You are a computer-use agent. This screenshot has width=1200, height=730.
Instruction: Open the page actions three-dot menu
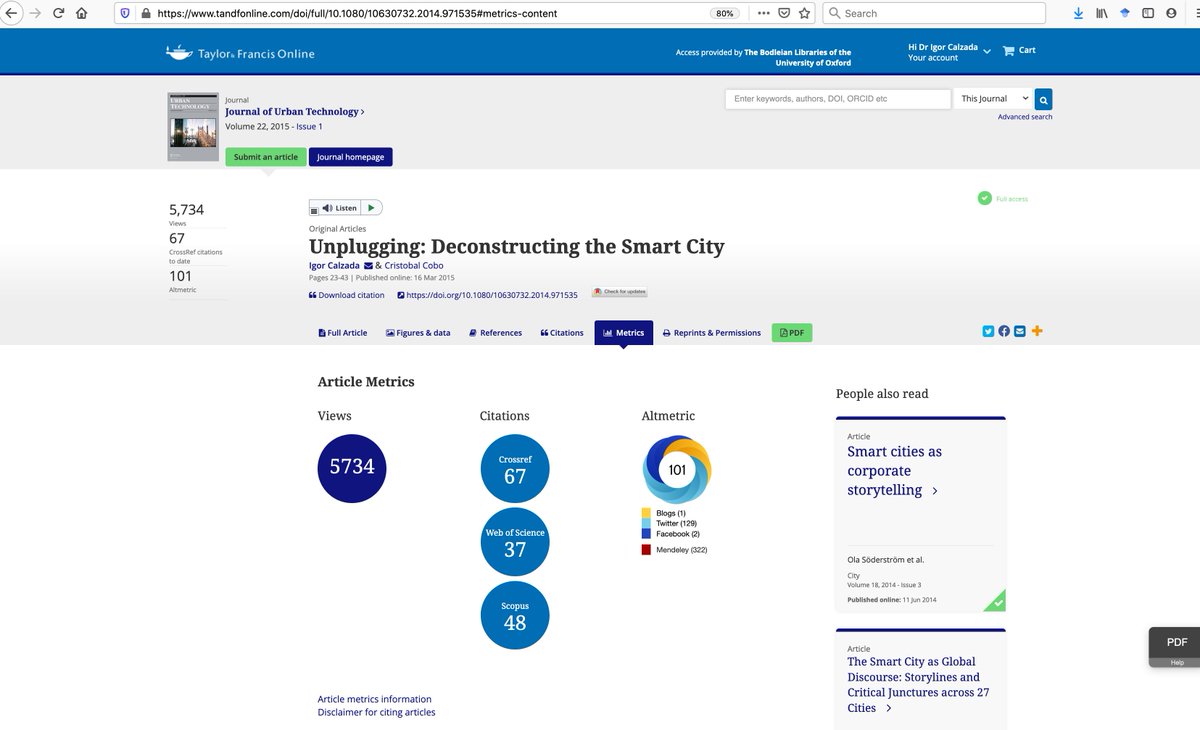point(764,13)
